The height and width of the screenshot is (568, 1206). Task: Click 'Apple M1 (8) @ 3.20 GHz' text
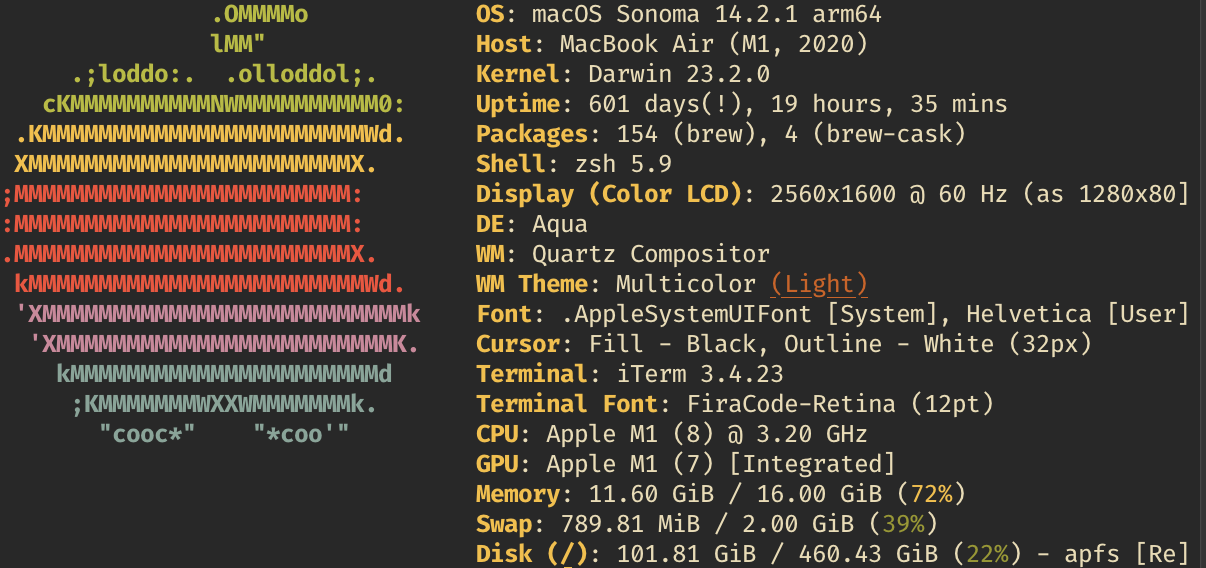707,435
